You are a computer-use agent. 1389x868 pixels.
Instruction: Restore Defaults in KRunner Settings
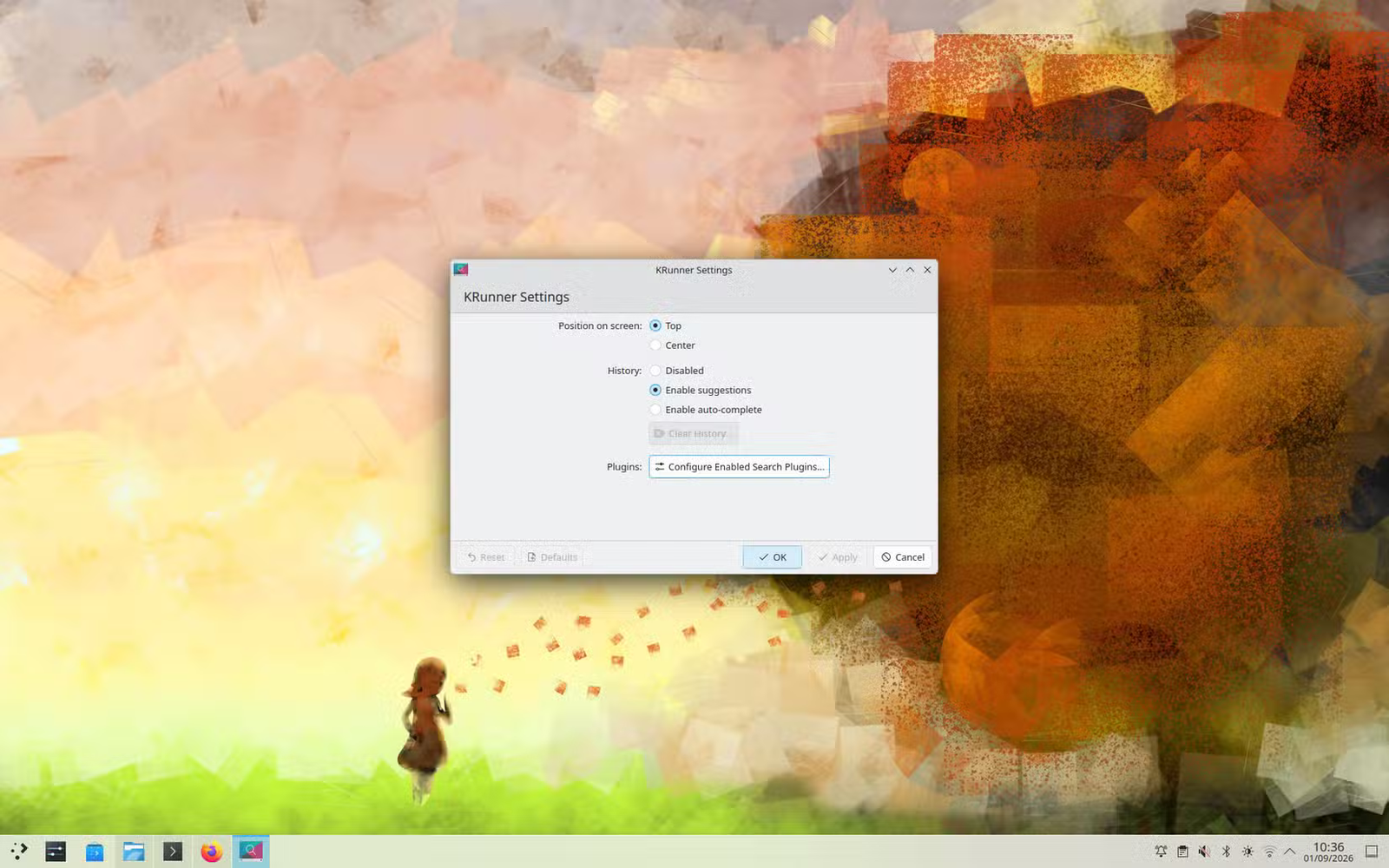552,557
